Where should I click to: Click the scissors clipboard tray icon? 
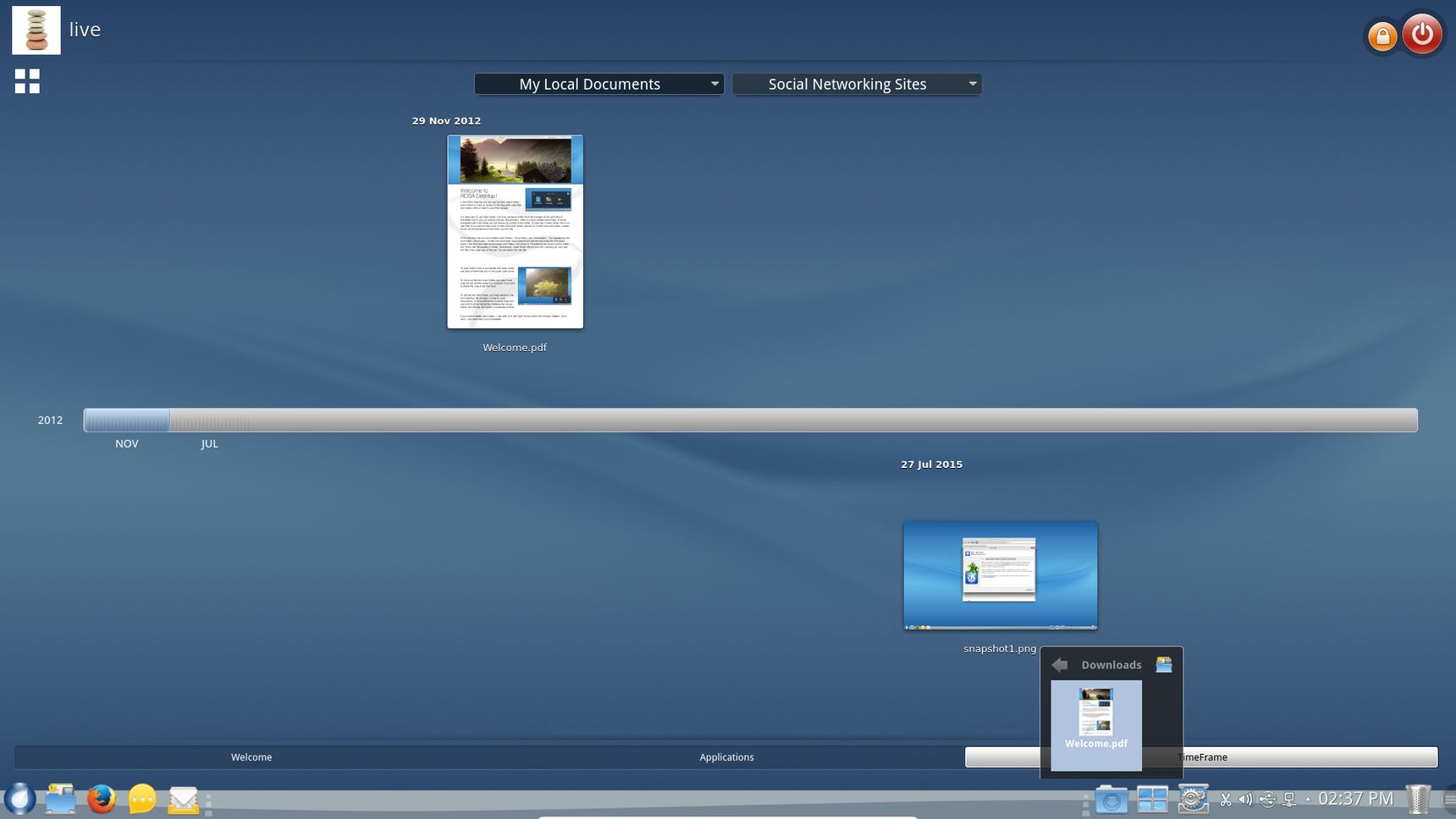[x=1225, y=799]
